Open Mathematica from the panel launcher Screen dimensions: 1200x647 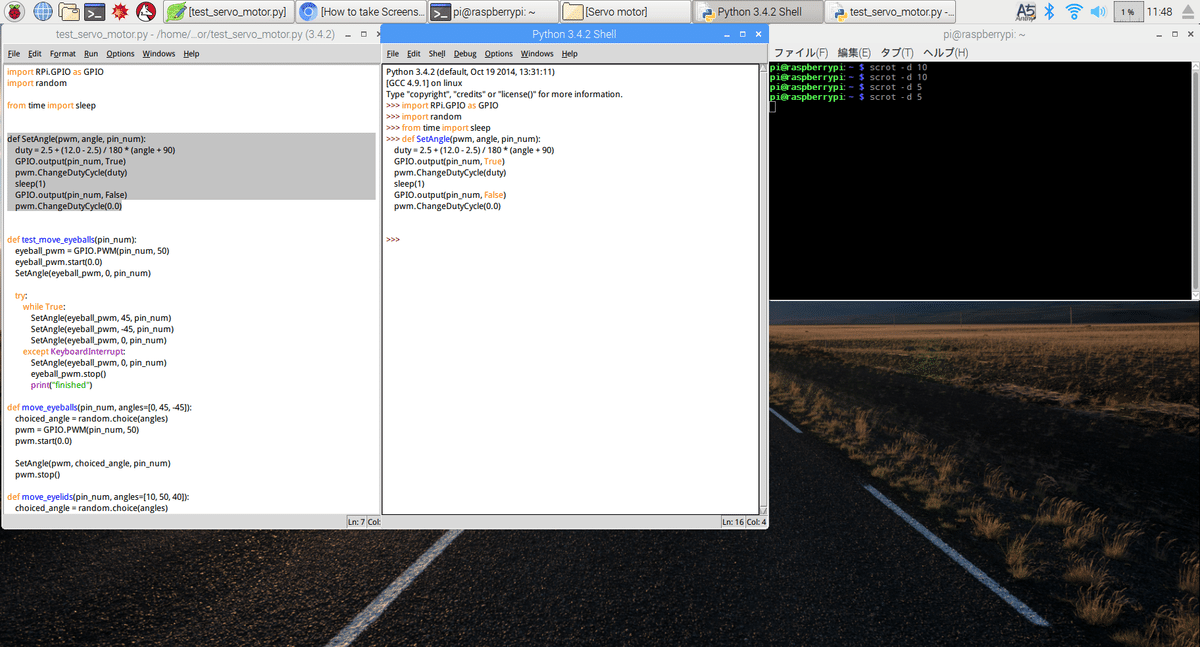click(x=120, y=12)
